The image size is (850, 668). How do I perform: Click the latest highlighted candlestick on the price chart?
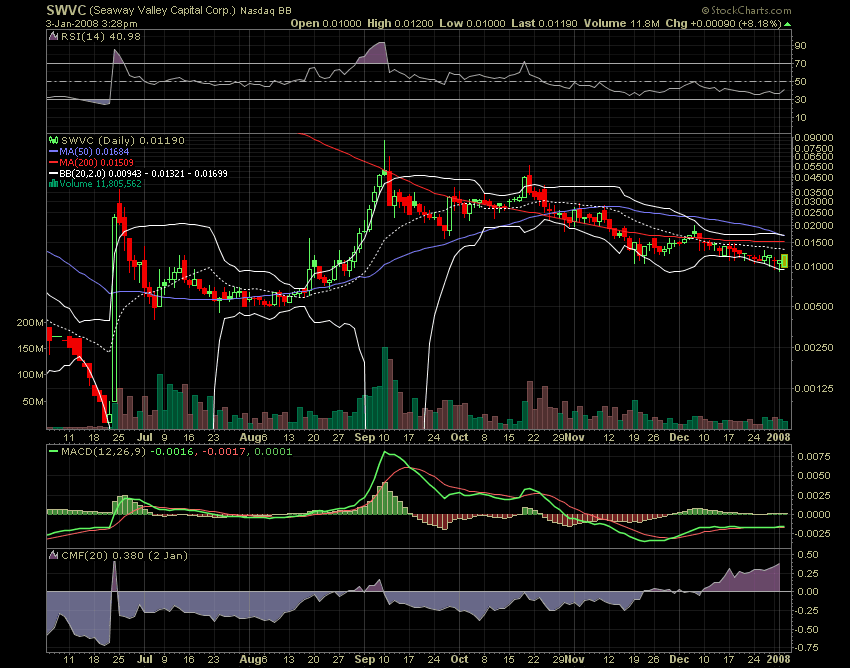[x=784, y=261]
